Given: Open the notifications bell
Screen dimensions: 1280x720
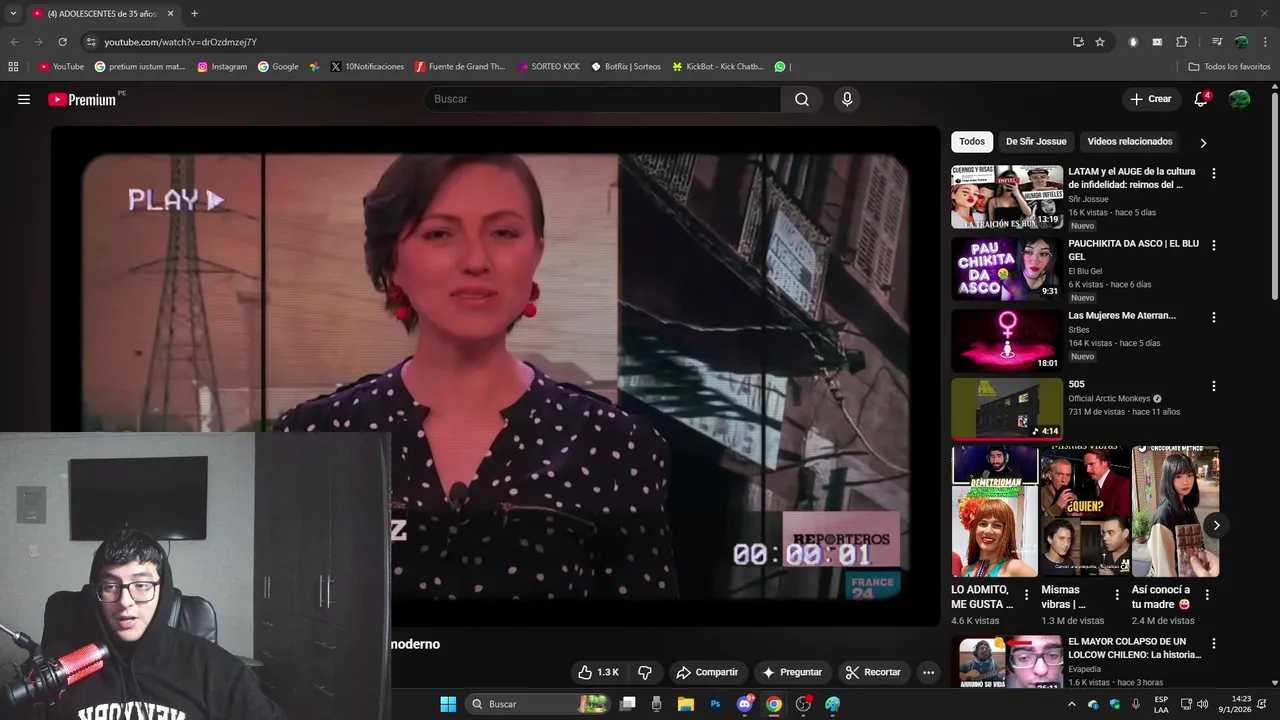Looking at the screenshot, I should coord(1202,99).
